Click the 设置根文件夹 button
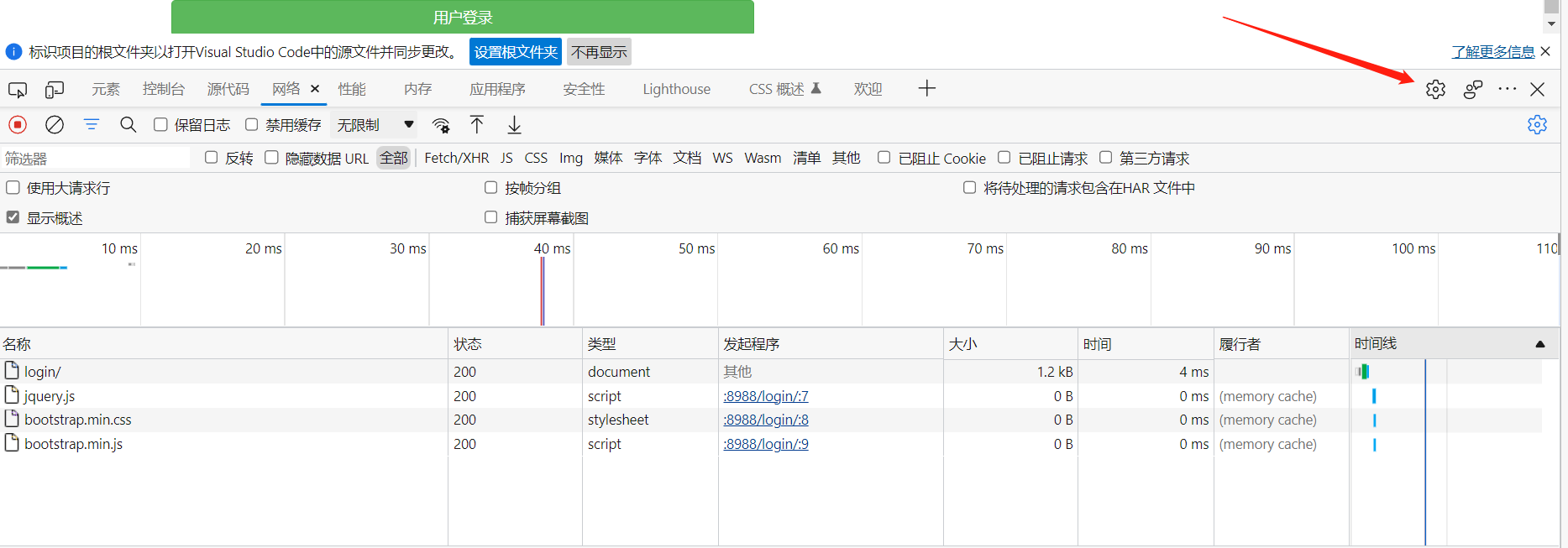The width and height of the screenshot is (1568, 548). [516, 52]
